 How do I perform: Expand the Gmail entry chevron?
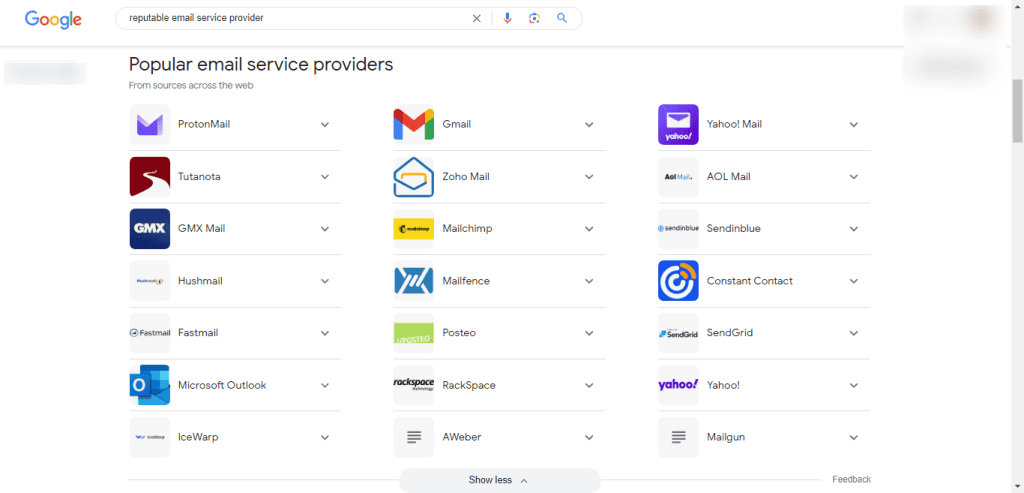(x=589, y=125)
